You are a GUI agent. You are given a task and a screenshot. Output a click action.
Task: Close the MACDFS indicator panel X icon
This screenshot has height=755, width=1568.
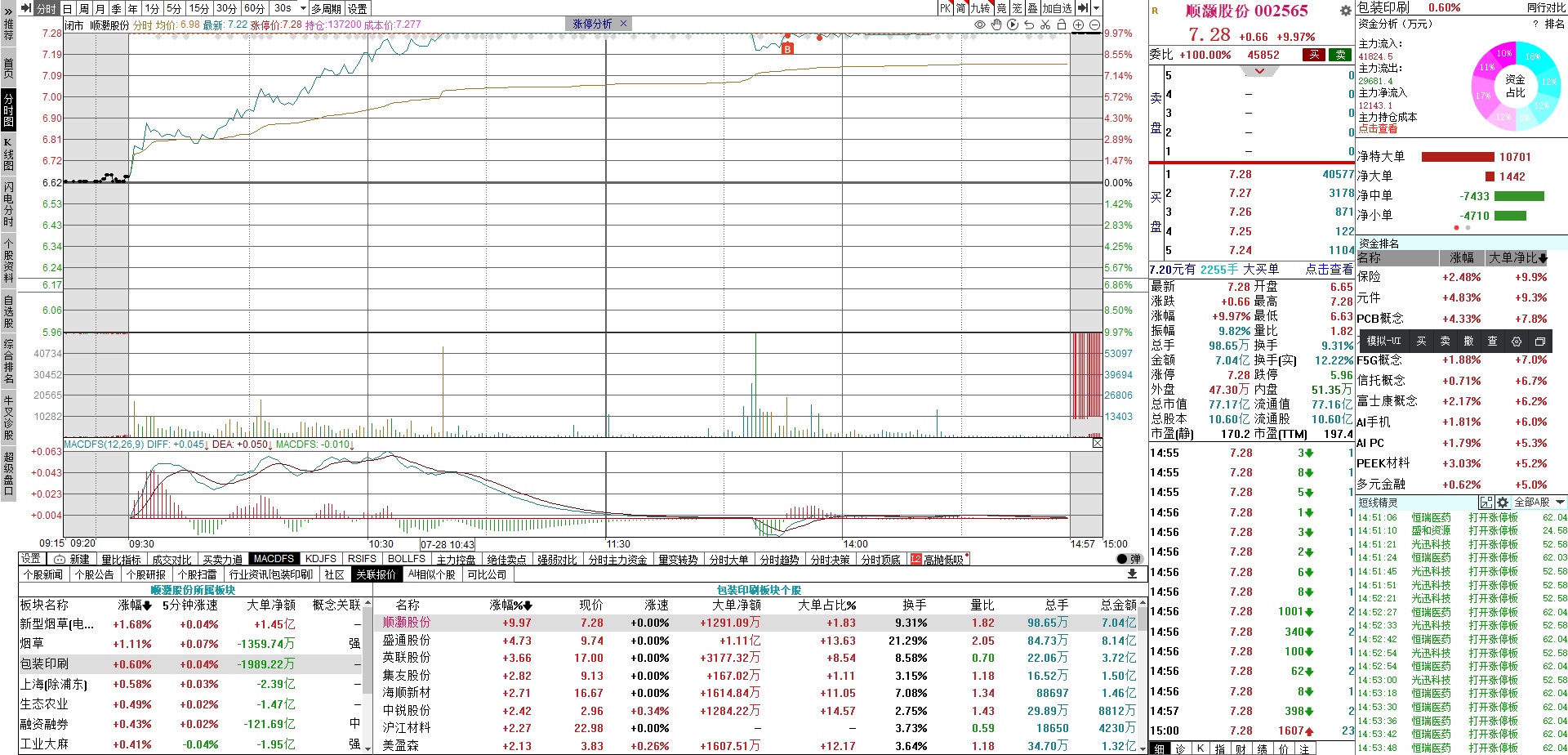(x=1097, y=443)
